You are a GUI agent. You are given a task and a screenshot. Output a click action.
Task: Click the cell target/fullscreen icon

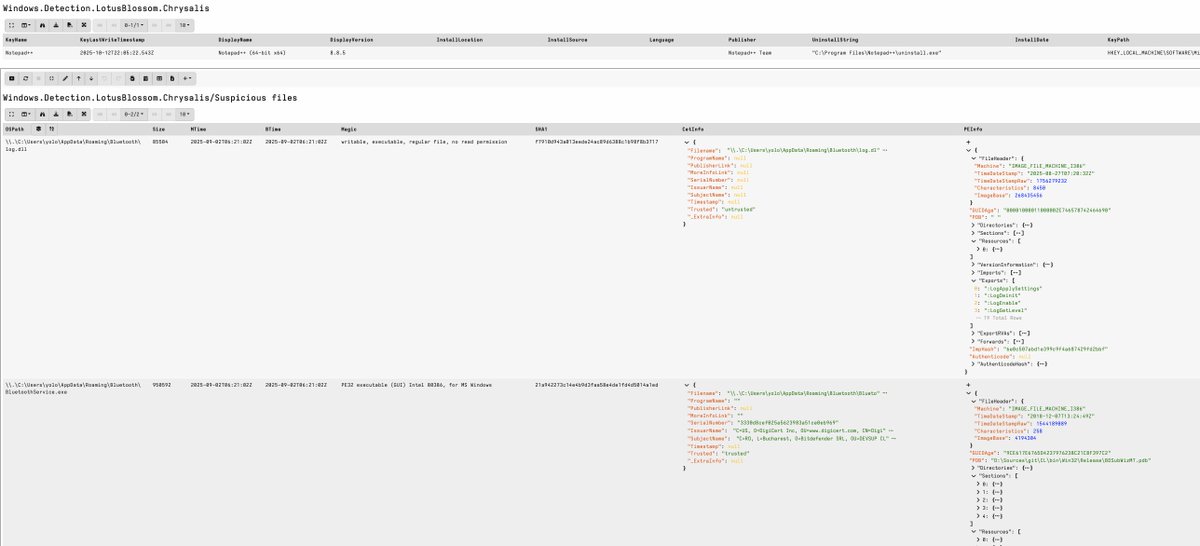click(51, 78)
